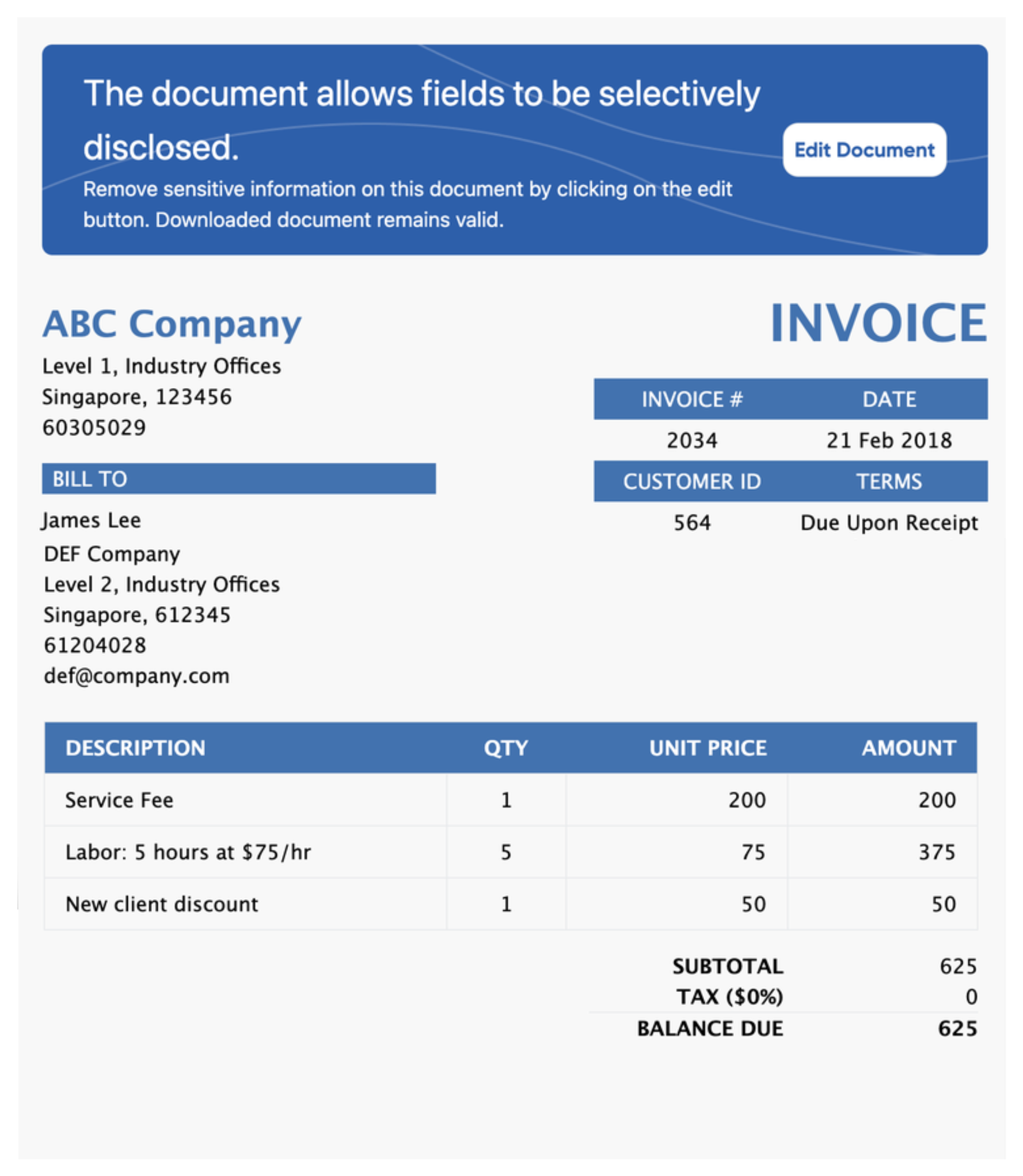Click the Labor: 5 hours row
The width and height of the screenshot is (1023, 1176).
[x=187, y=852]
